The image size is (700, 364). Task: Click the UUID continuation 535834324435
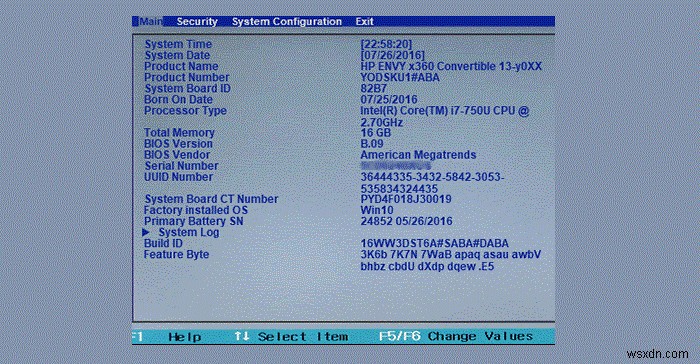(x=399, y=188)
